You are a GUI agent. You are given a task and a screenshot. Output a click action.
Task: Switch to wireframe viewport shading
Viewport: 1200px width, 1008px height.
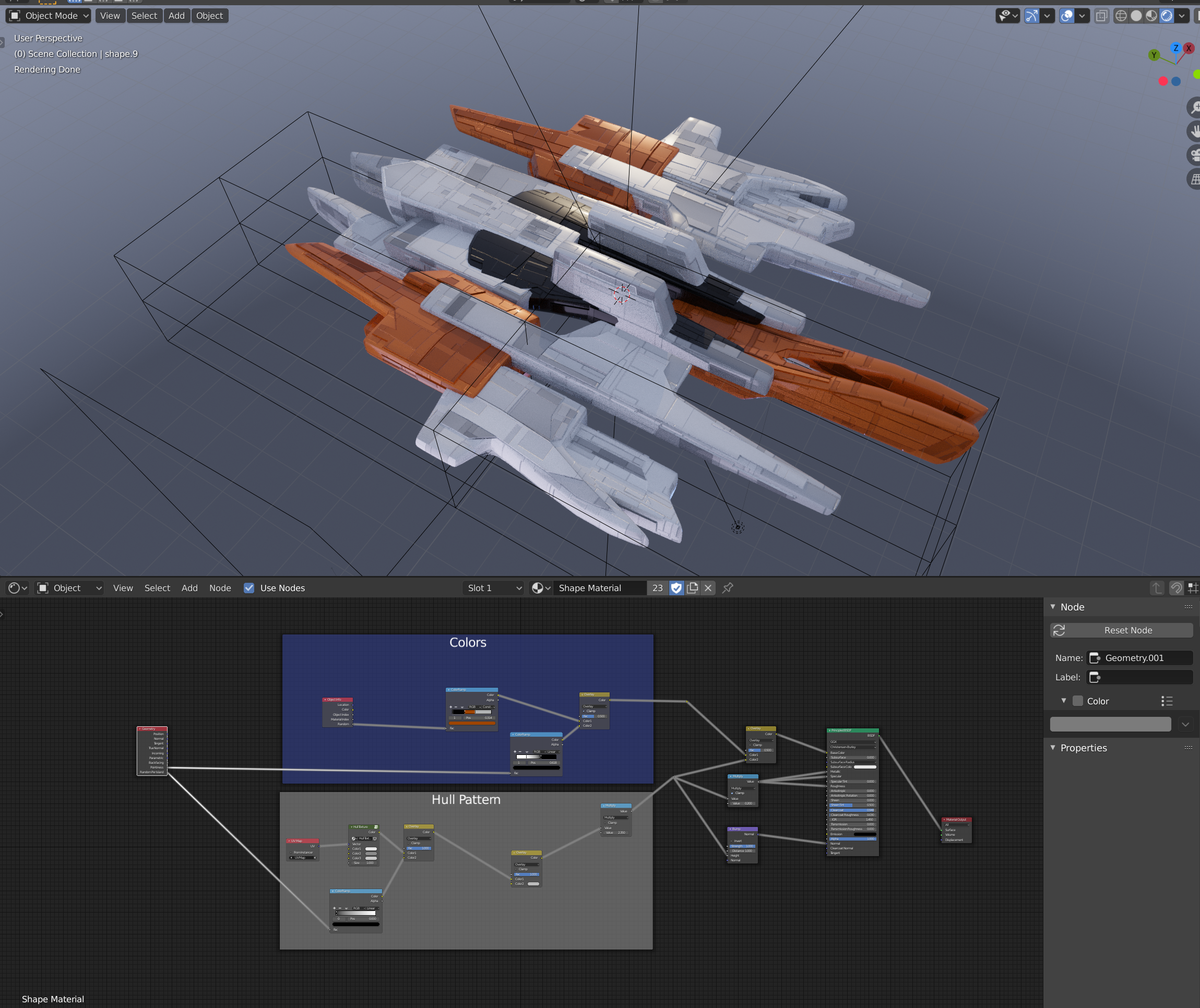[1121, 16]
